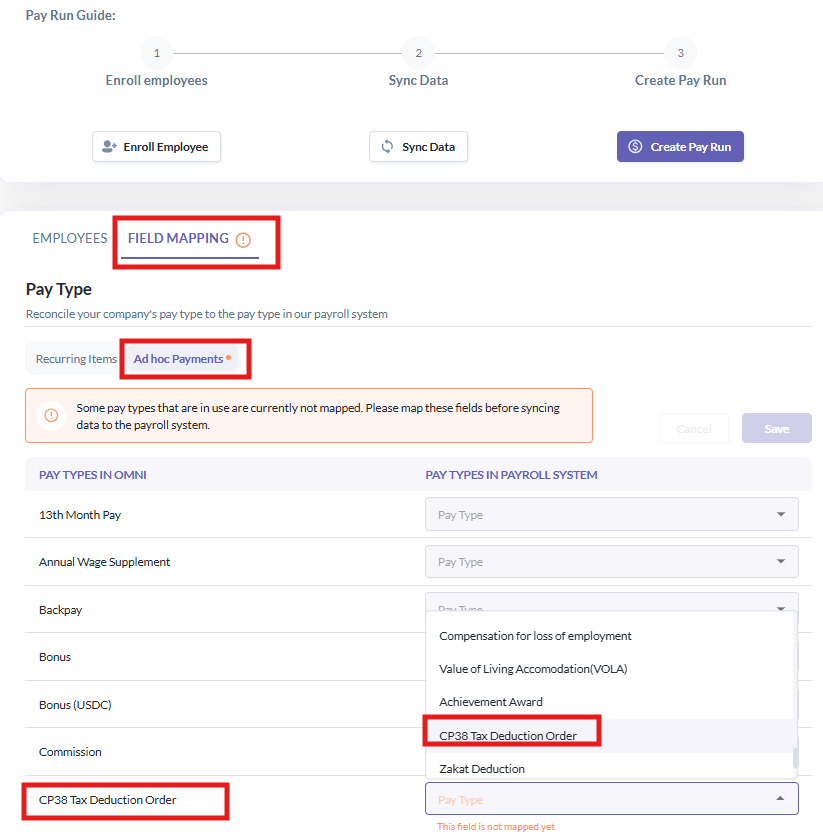Click the Enroll Employee person icon
The image size is (823, 837).
click(x=109, y=146)
